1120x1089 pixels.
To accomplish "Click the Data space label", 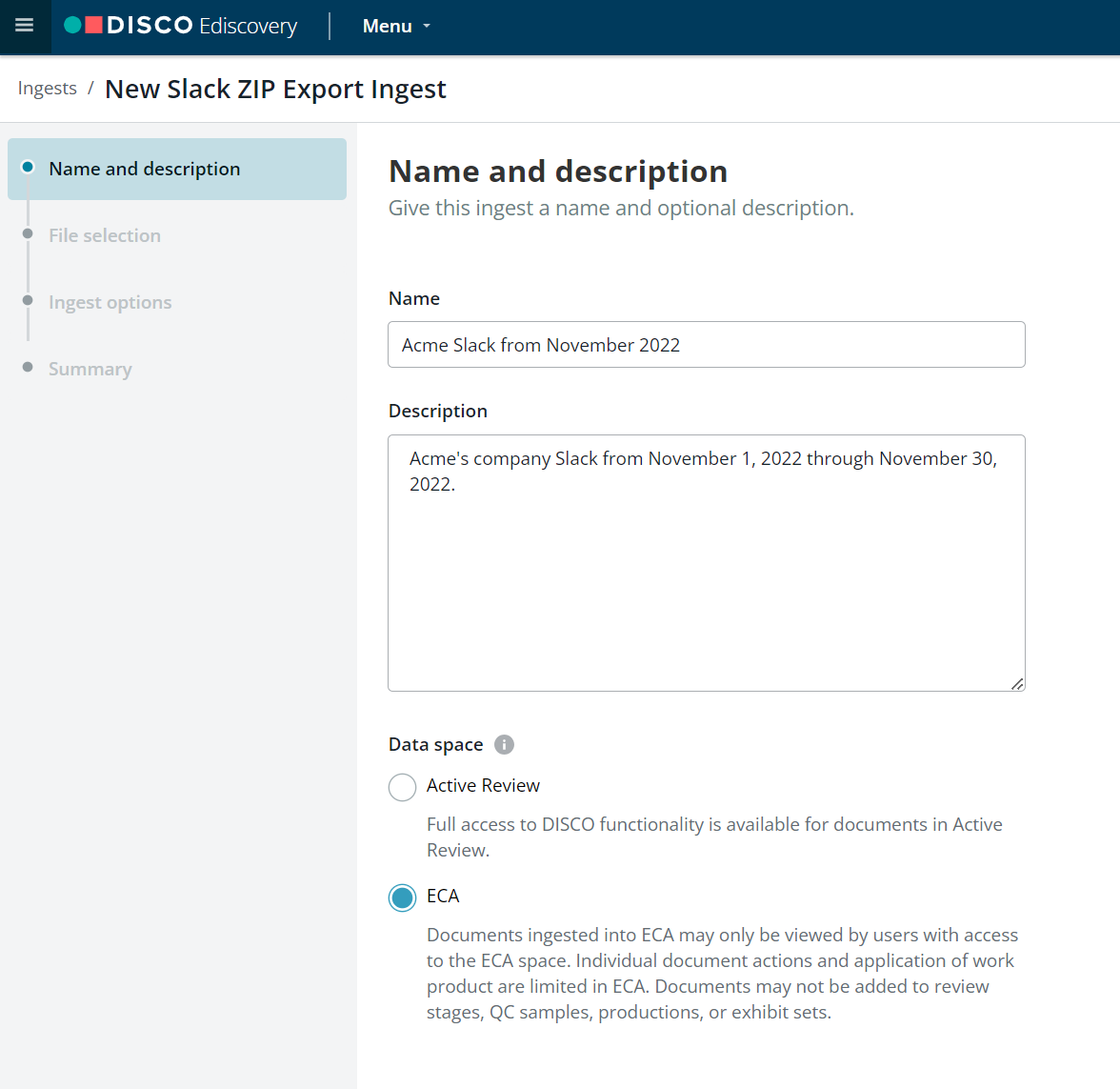I will 436,745.
